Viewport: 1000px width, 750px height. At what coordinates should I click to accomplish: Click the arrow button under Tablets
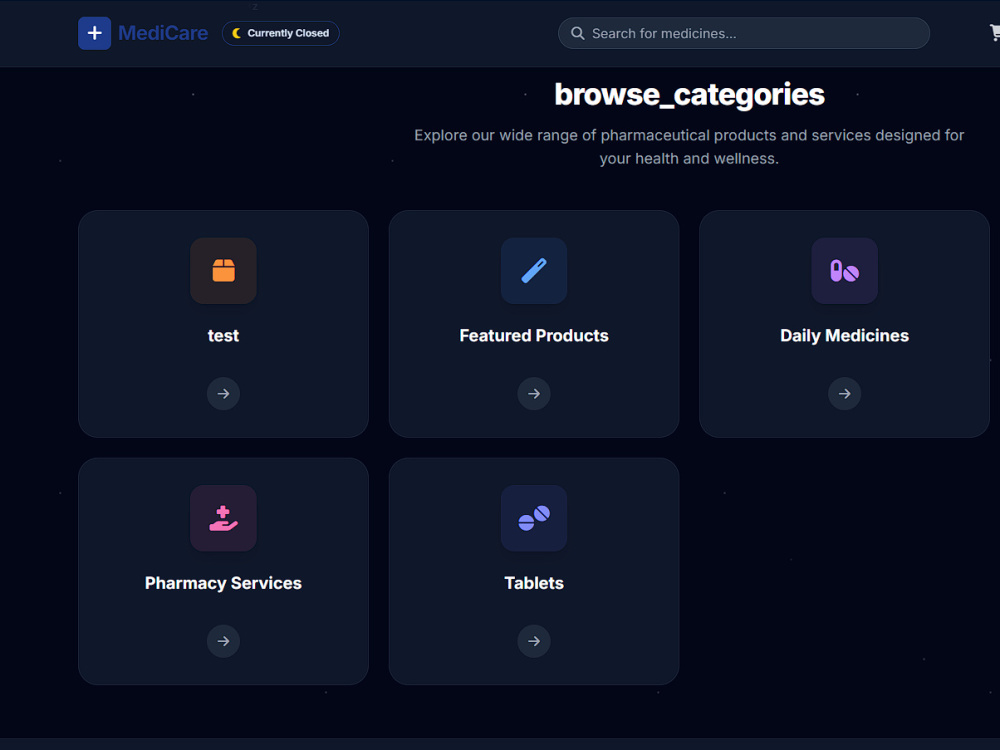534,641
